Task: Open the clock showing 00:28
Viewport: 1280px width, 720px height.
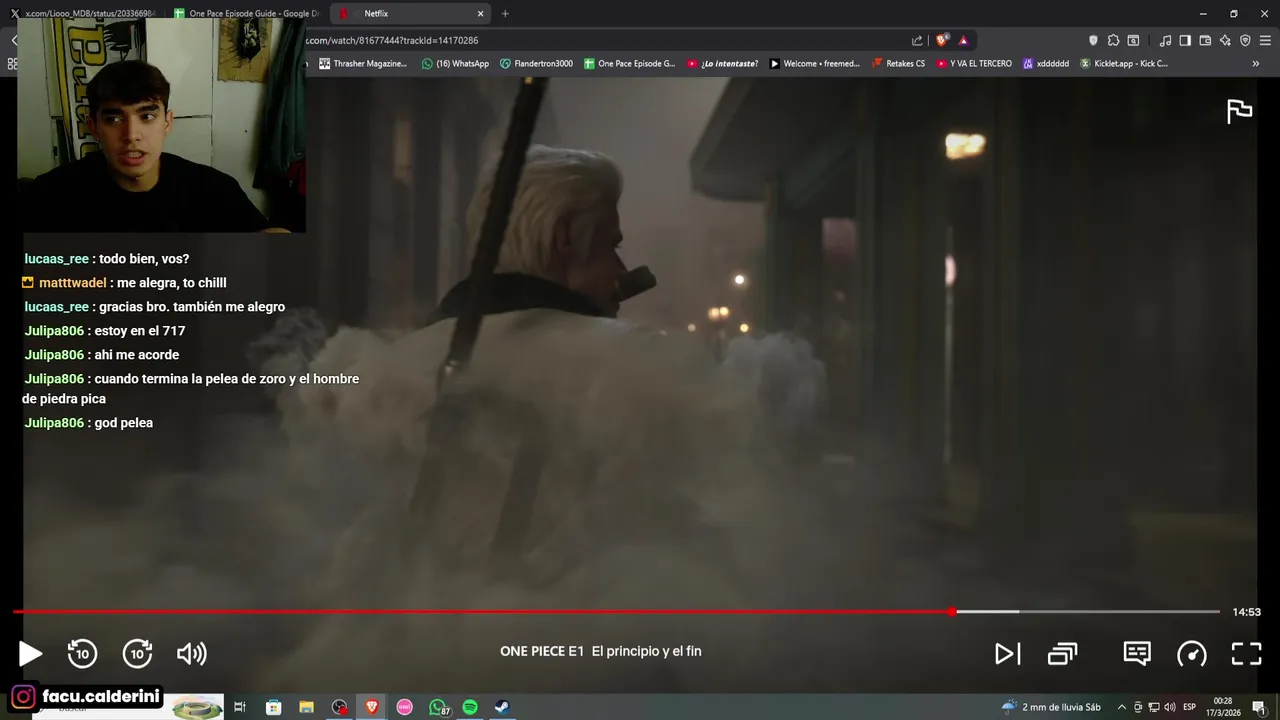Action: tap(1223, 707)
